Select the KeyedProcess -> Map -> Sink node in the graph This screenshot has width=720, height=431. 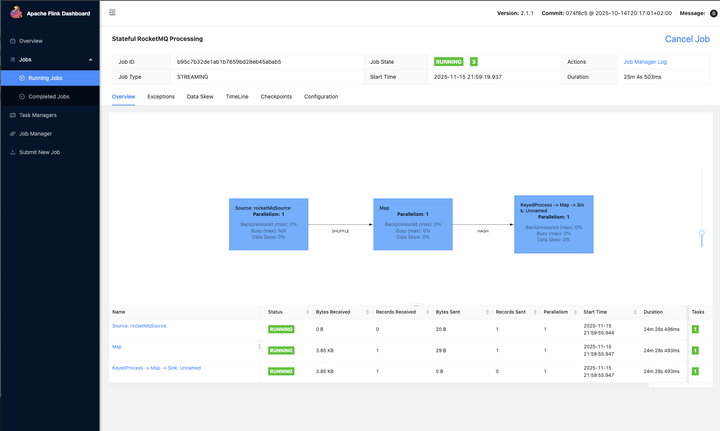(x=554, y=224)
